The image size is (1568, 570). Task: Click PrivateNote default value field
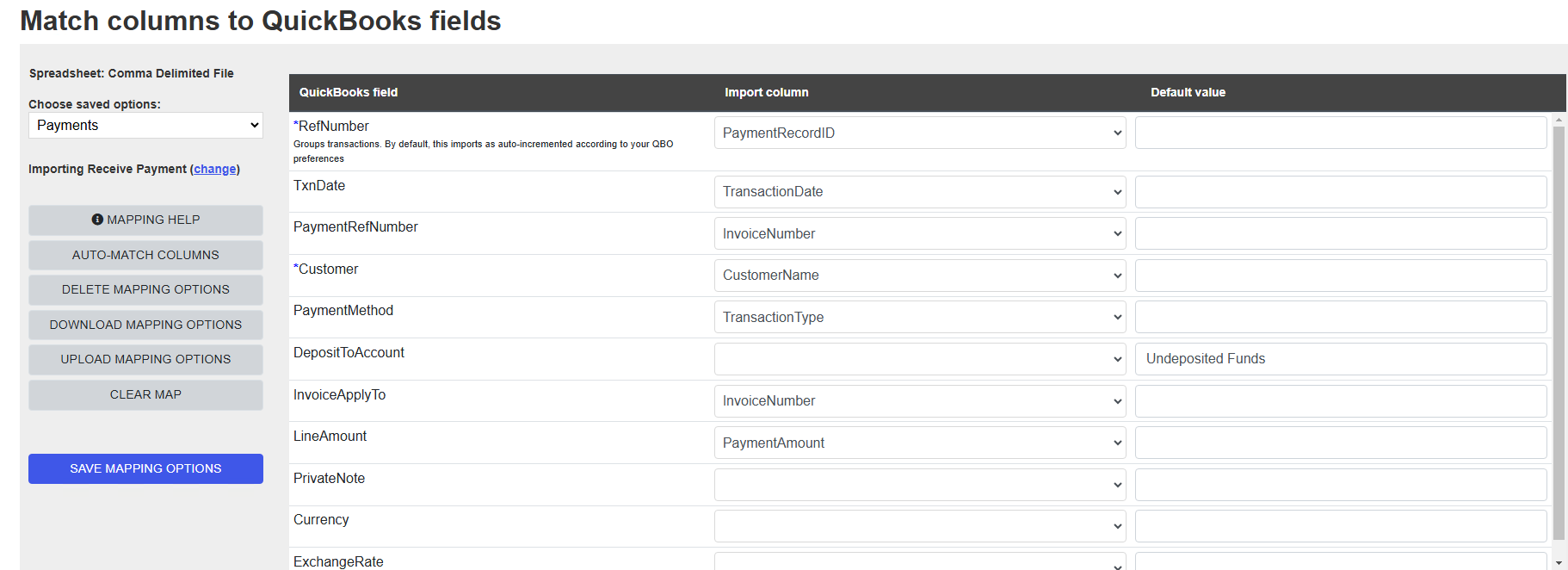point(1341,485)
